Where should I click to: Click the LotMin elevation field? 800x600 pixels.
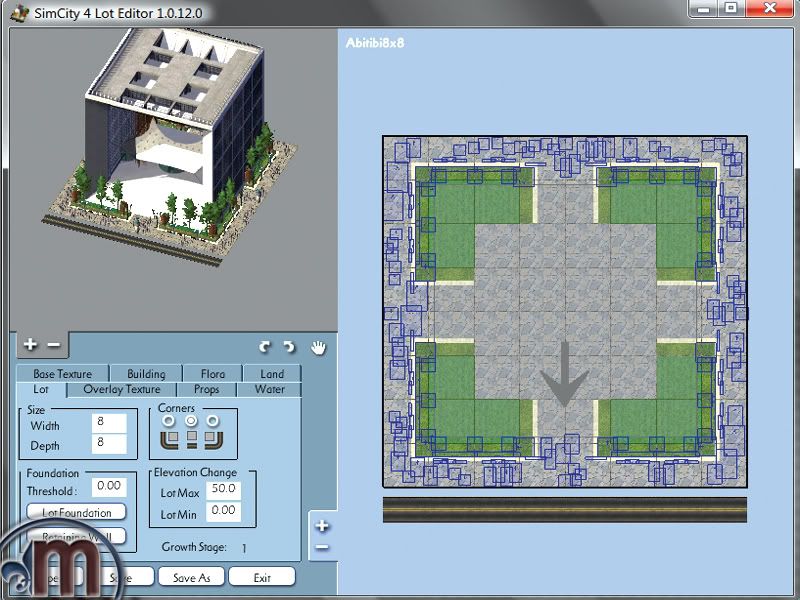click(223, 511)
